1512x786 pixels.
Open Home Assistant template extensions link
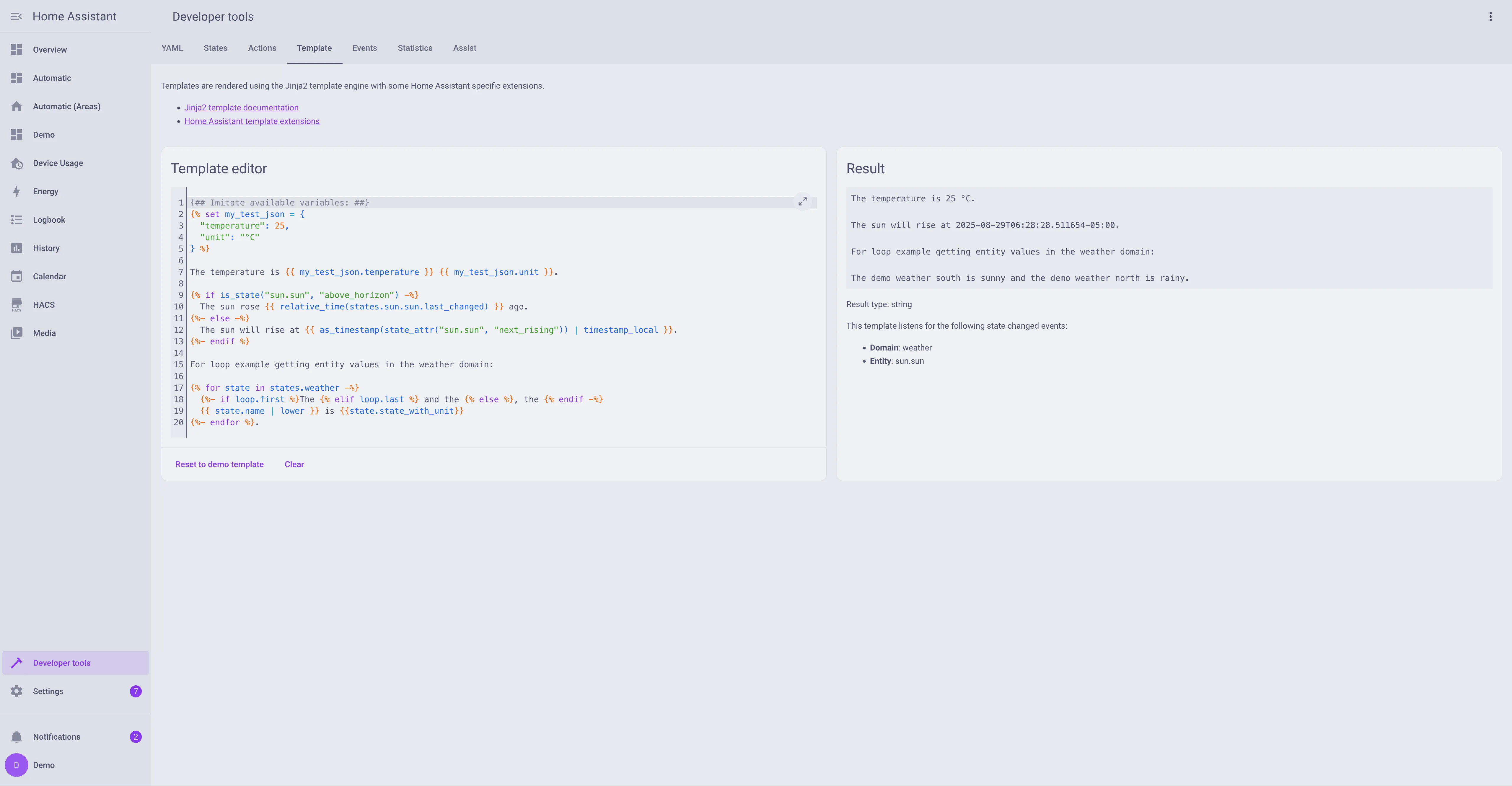click(252, 122)
